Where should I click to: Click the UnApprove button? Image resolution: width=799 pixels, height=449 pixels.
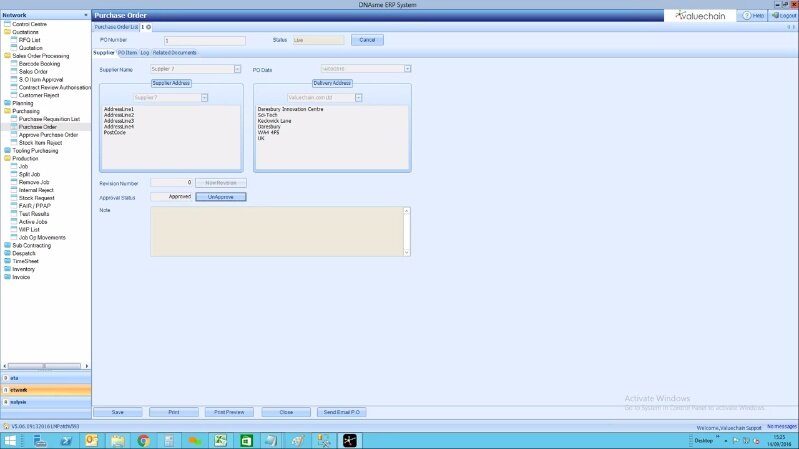coord(220,197)
